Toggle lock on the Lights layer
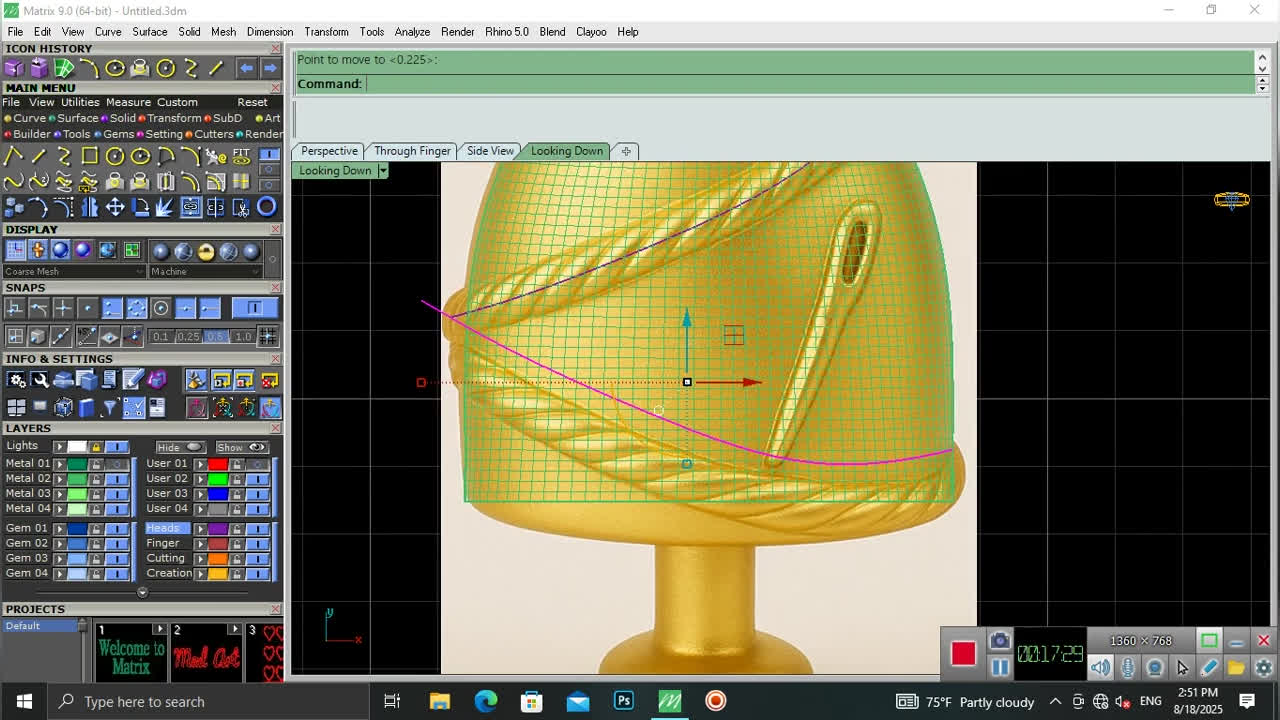 click(x=96, y=447)
